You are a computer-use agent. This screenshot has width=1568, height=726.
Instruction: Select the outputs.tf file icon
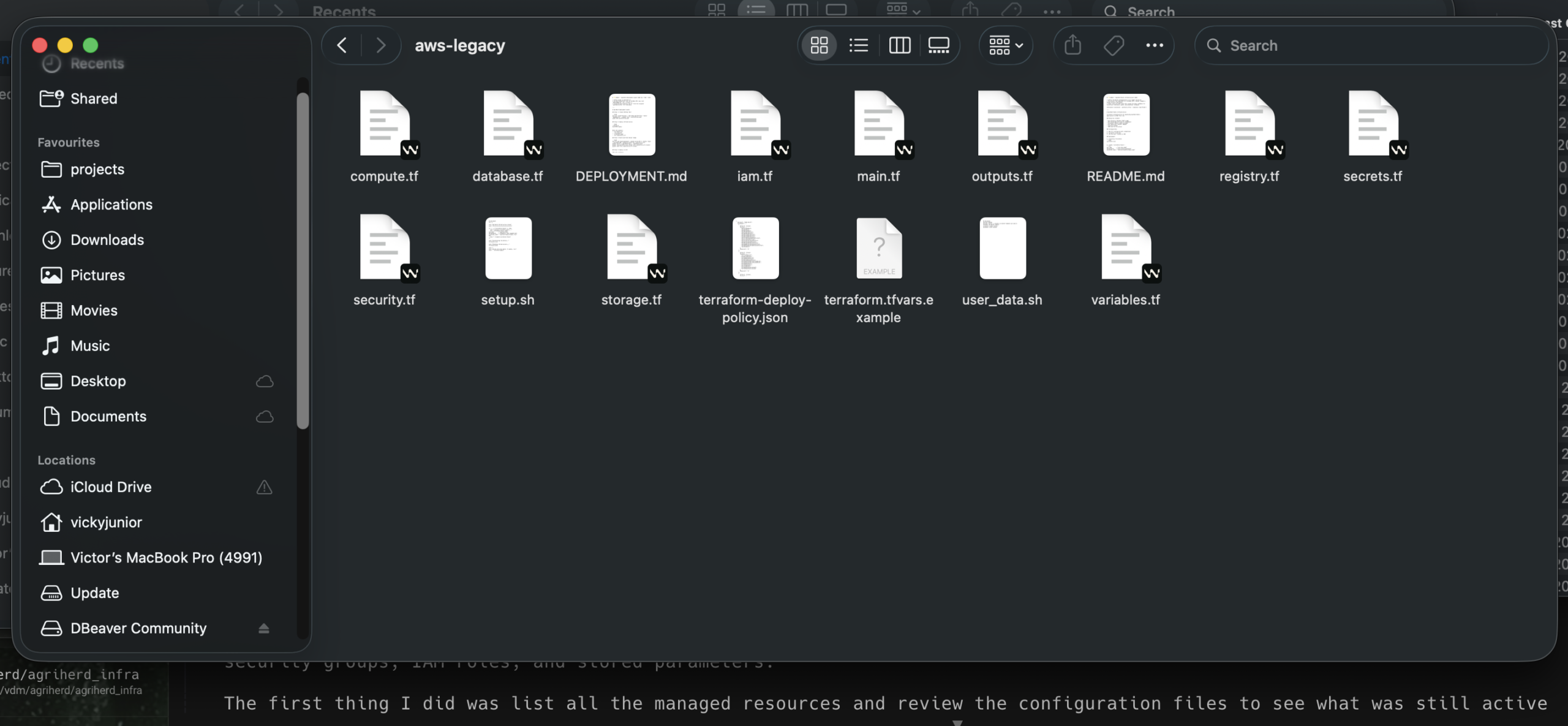1003,124
